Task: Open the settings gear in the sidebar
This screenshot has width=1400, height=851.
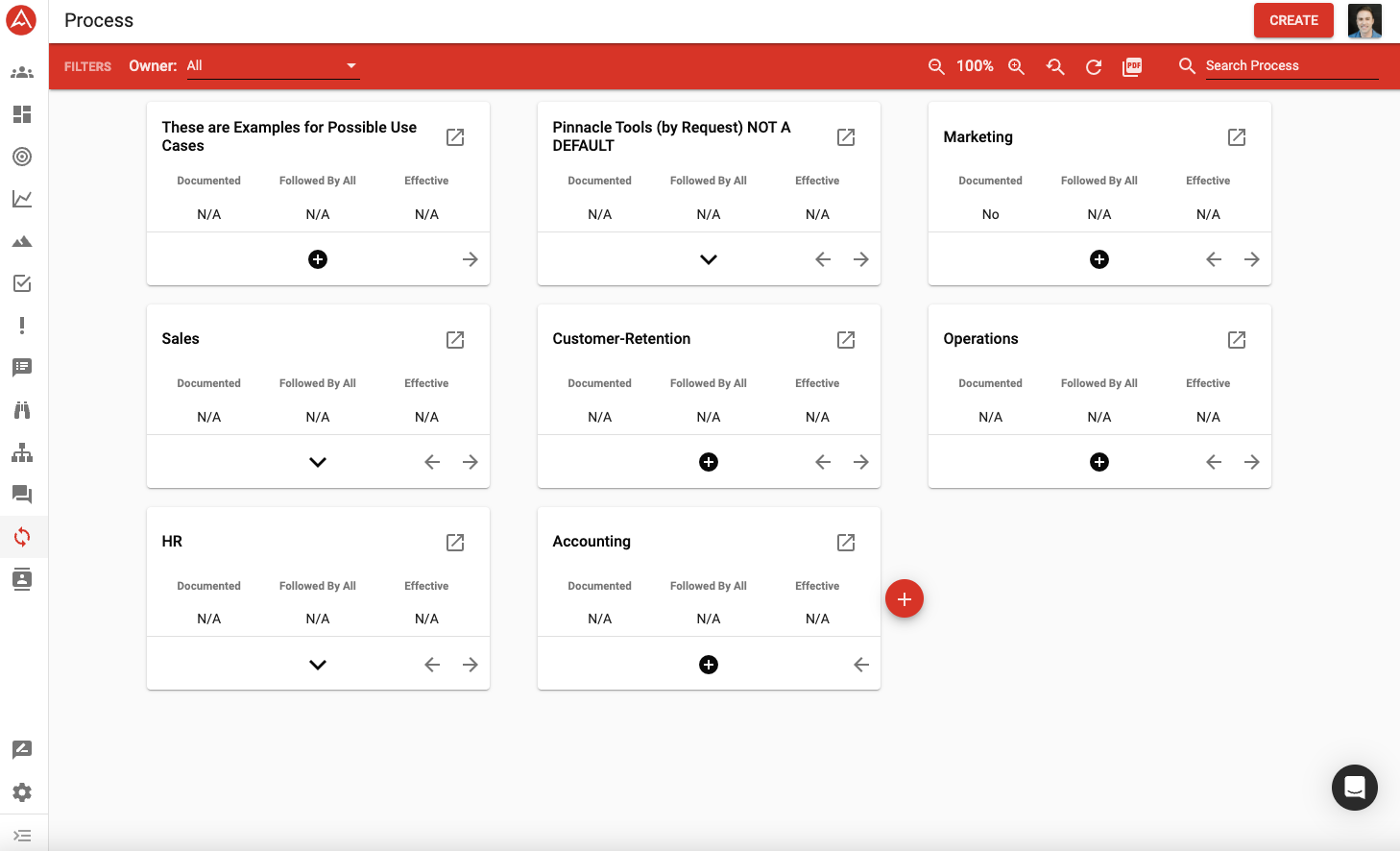Action: click(x=22, y=792)
